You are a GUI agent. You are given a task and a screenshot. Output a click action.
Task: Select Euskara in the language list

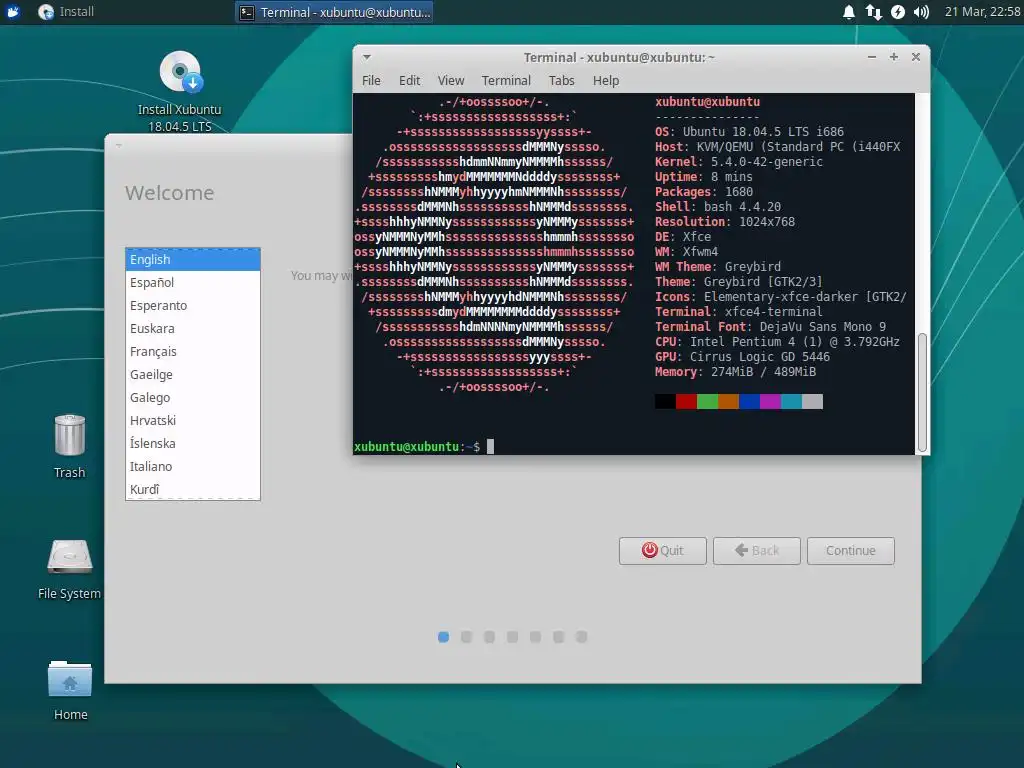[x=193, y=328]
